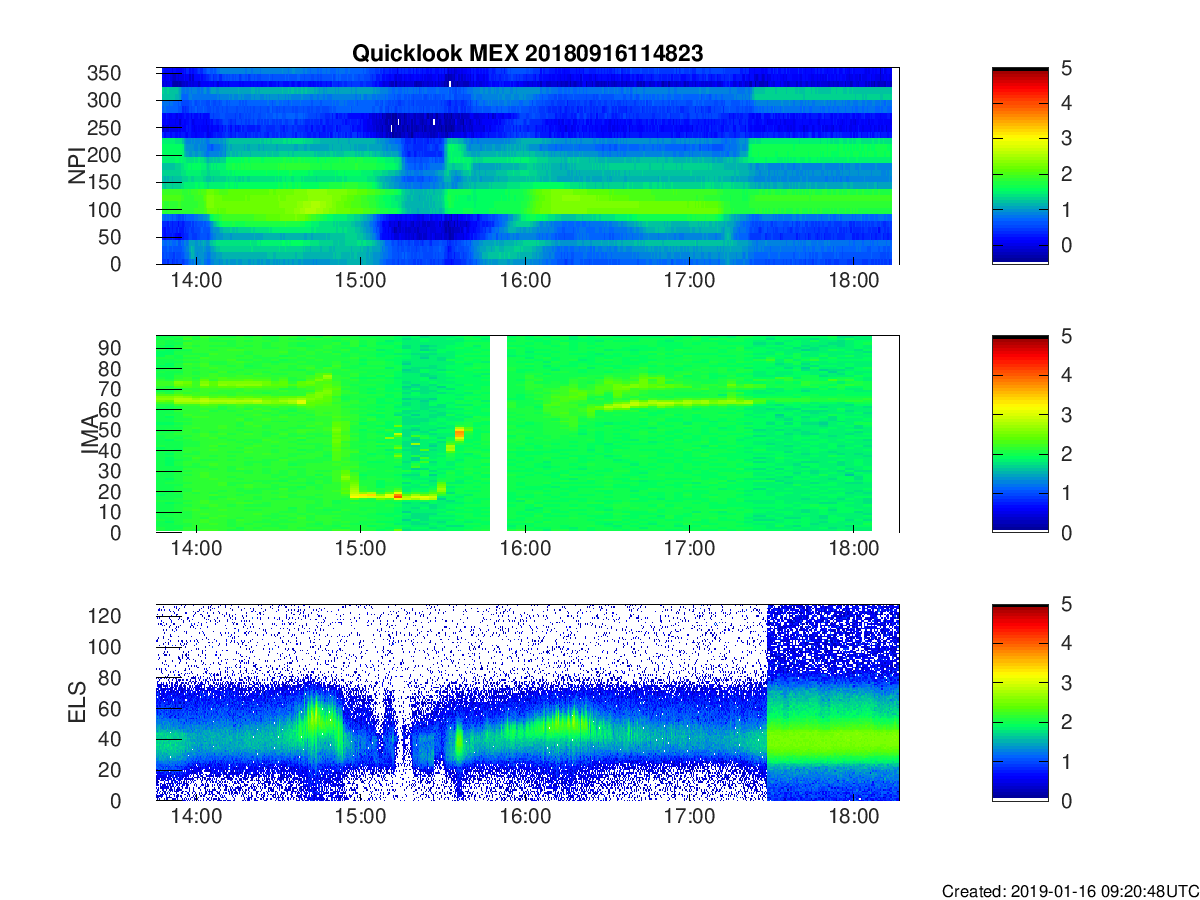Click the 5 label on NPI colorbar
Screen dimensions: 1200x900
coord(1066,68)
